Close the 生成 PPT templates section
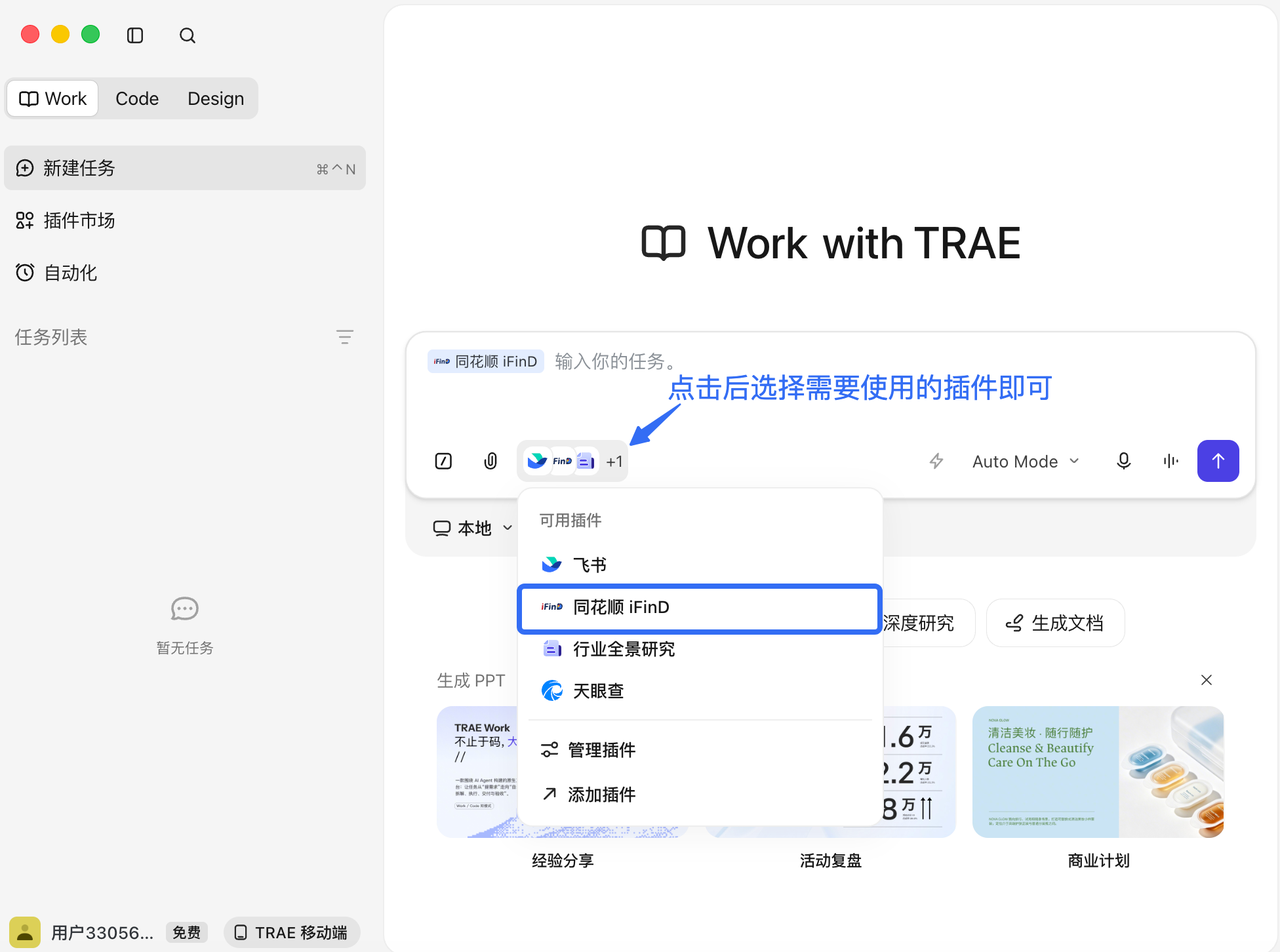The image size is (1280, 952). click(1206, 680)
